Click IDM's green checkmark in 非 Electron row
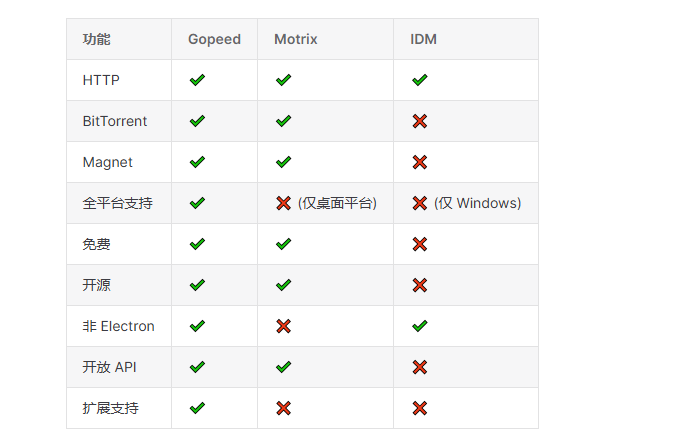686x446 pixels. pos(420,326)
